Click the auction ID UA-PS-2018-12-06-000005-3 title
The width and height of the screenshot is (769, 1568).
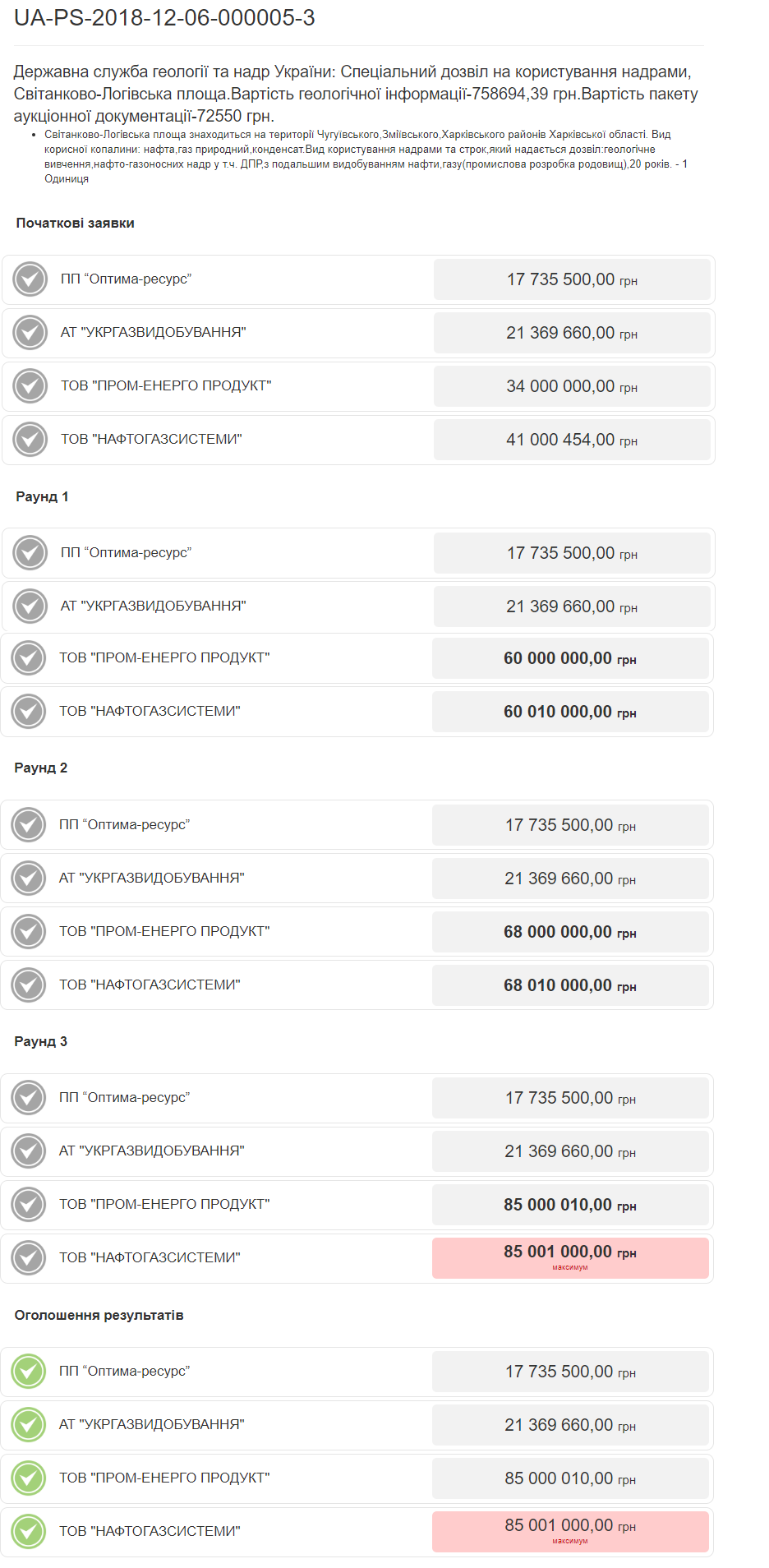click(x=164, y=18)
